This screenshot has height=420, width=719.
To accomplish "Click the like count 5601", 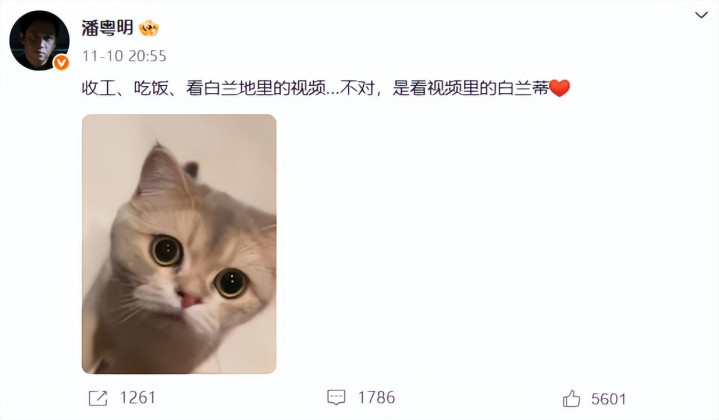I will [x=608, y=399].
